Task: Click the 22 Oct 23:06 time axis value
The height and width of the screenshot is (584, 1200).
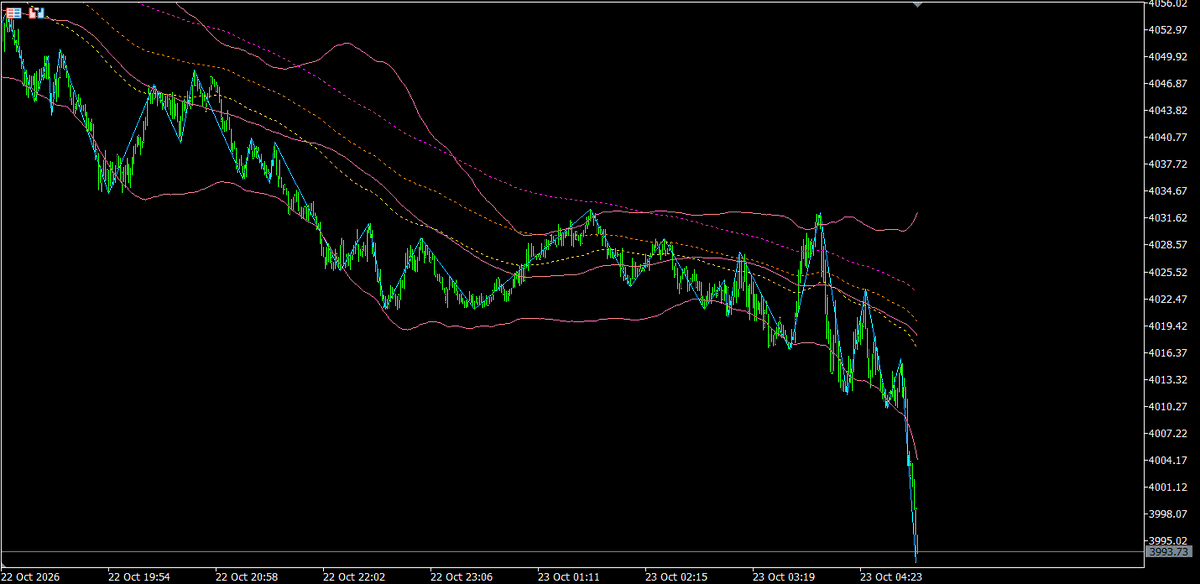Action: [x=461, y=576]
